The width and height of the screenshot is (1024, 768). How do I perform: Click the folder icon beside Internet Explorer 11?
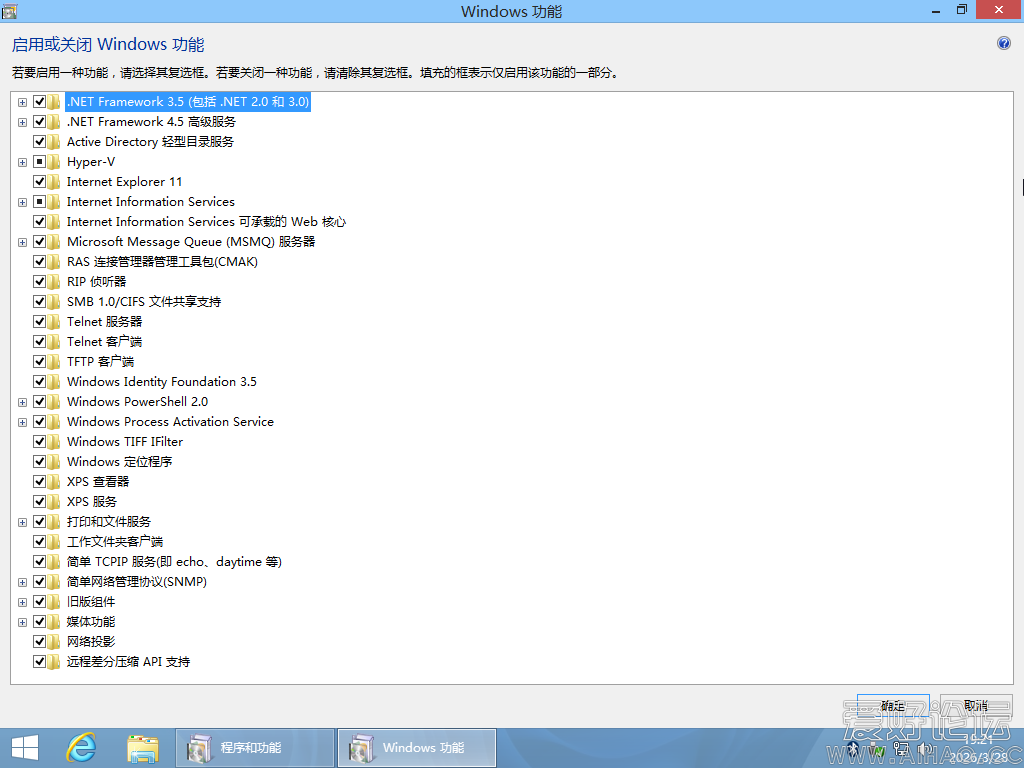(54, 182)
